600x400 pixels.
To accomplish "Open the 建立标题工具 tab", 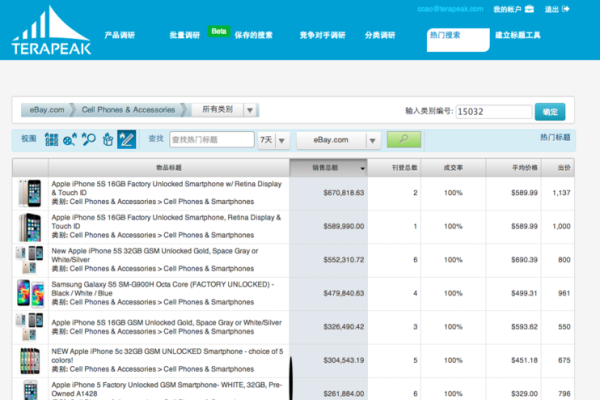I will (x=518, y=35).
